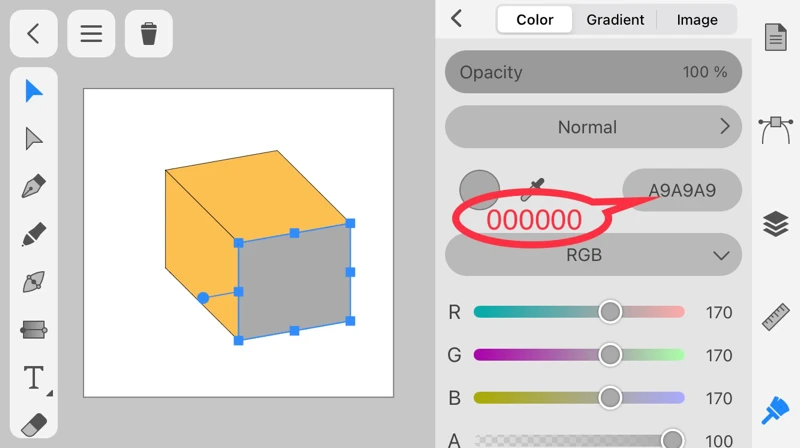800x448 pixels.
Task: Click the R channel slider handle
Action: pos(610,312)
